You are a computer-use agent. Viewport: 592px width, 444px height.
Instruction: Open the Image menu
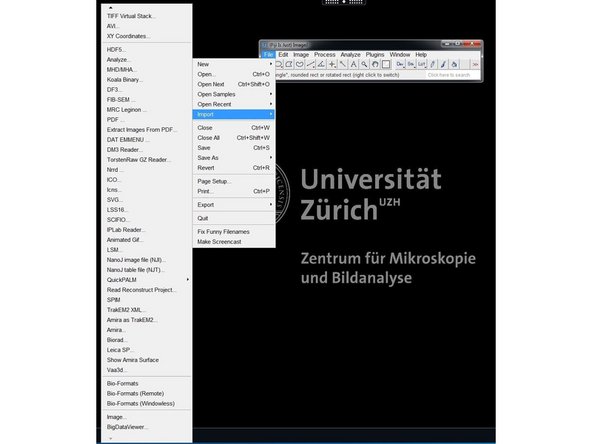click(x=301, y=55)
